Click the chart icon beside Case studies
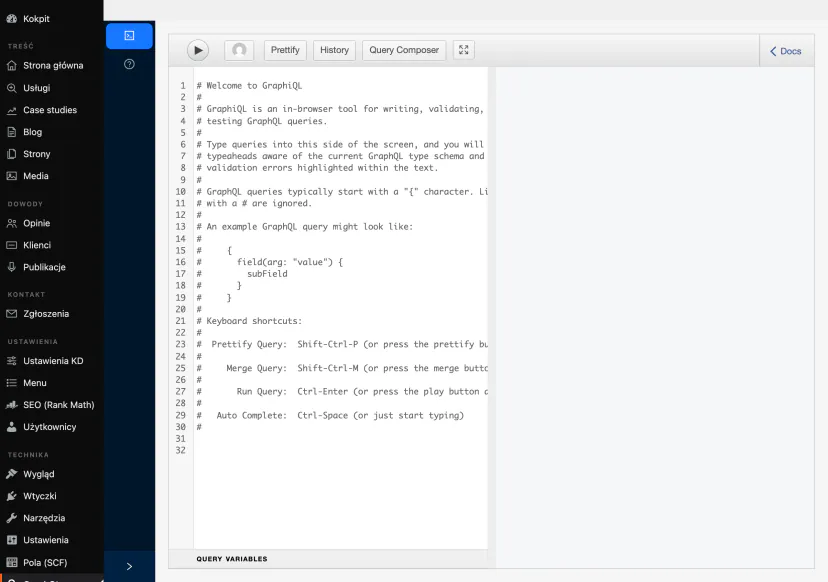The width and height of the screenshot is (828, 582). tap(12, 110)
